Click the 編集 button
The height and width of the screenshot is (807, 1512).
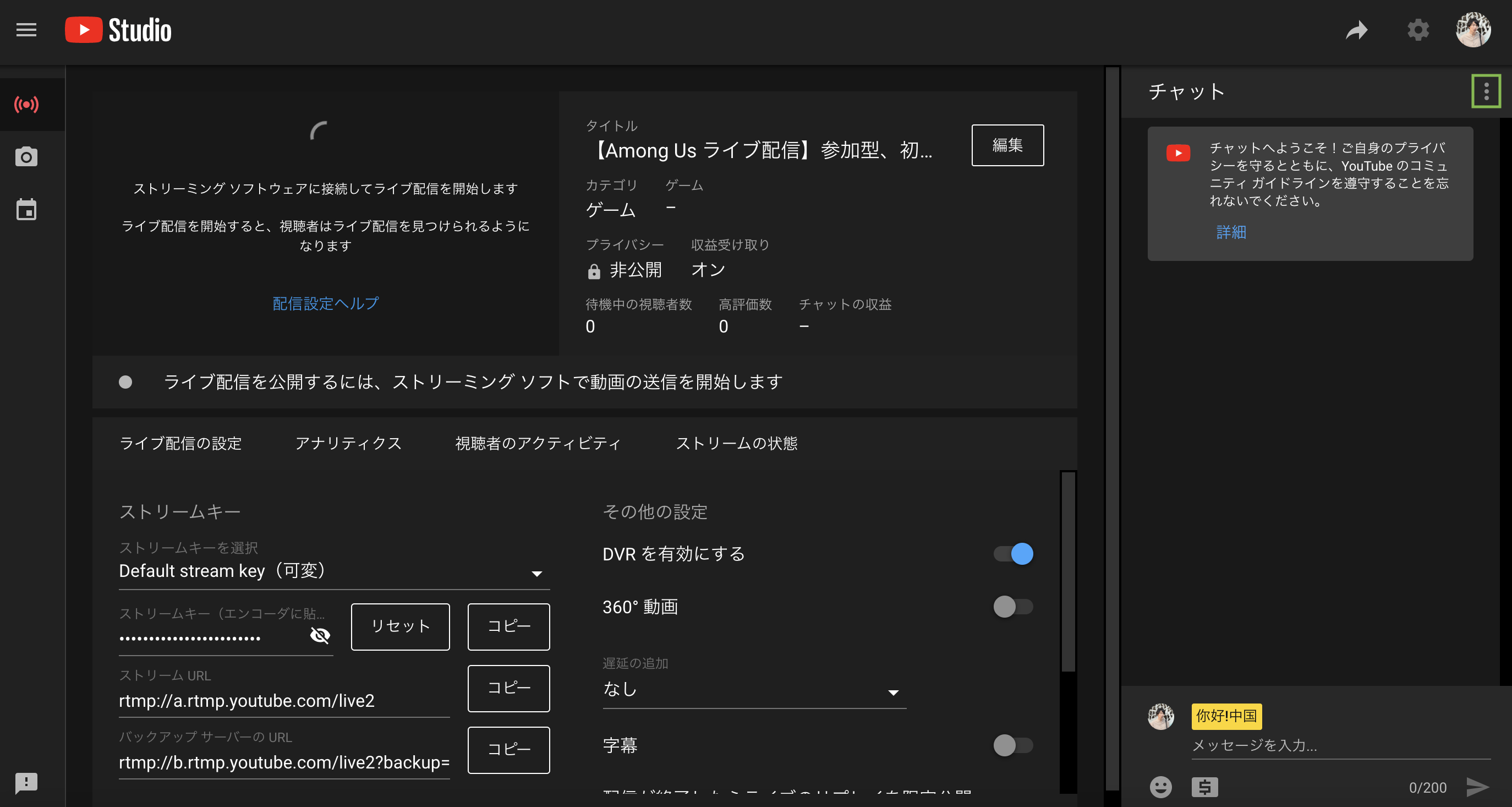click(x=1007, y=145)
